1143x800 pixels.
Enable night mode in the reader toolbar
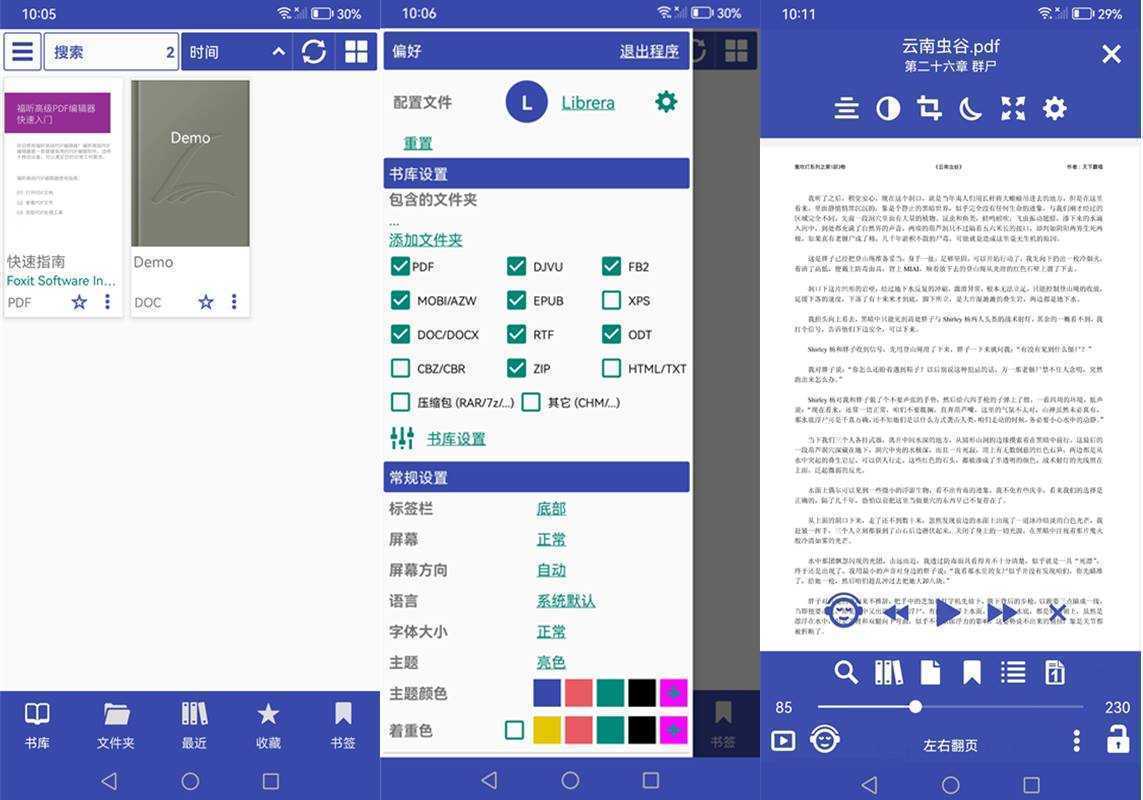[970, 107]
